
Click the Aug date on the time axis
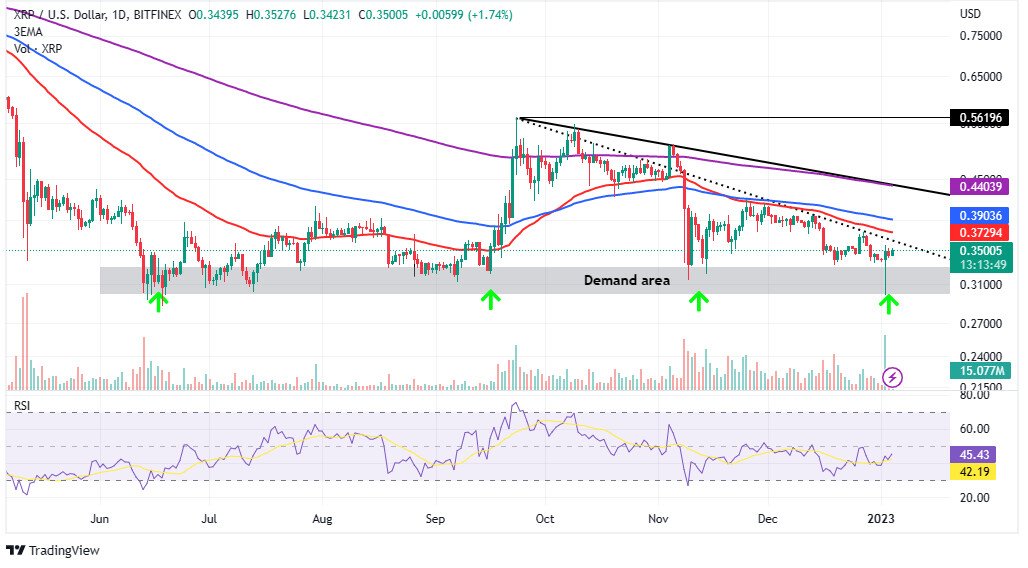322,519
